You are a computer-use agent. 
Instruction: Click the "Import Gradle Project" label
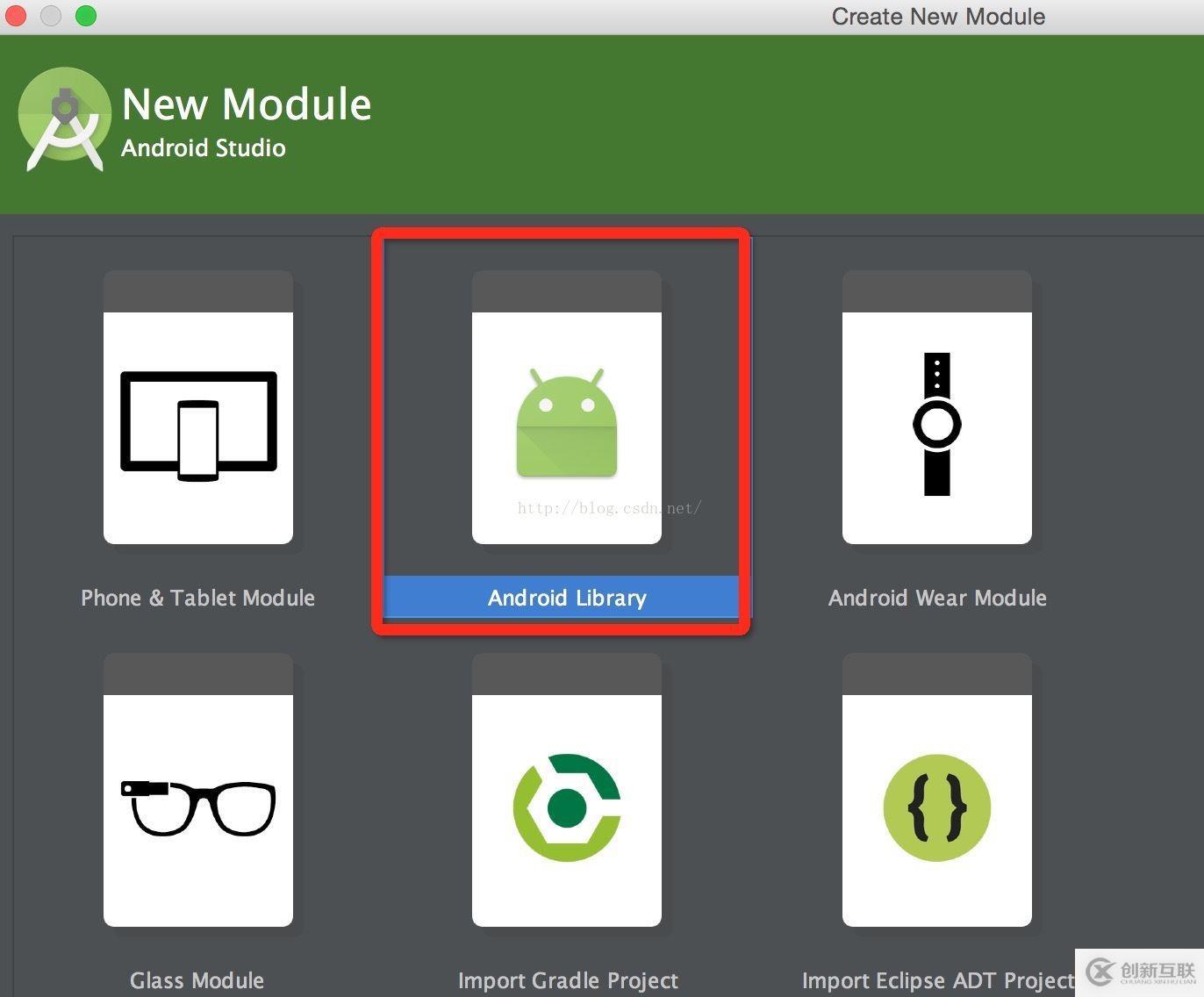(568, 980)
